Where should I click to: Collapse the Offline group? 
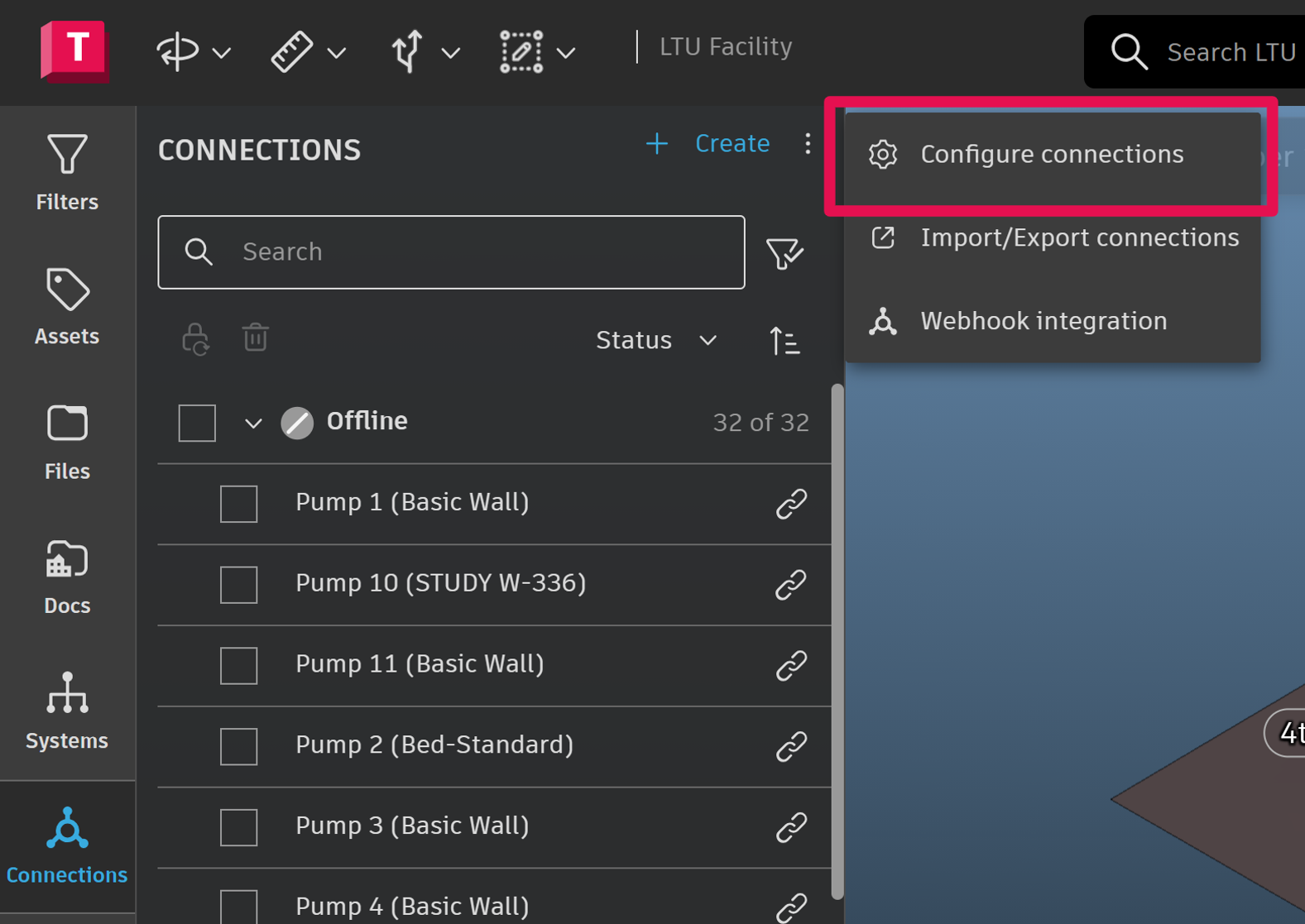[x=253, y=424]
